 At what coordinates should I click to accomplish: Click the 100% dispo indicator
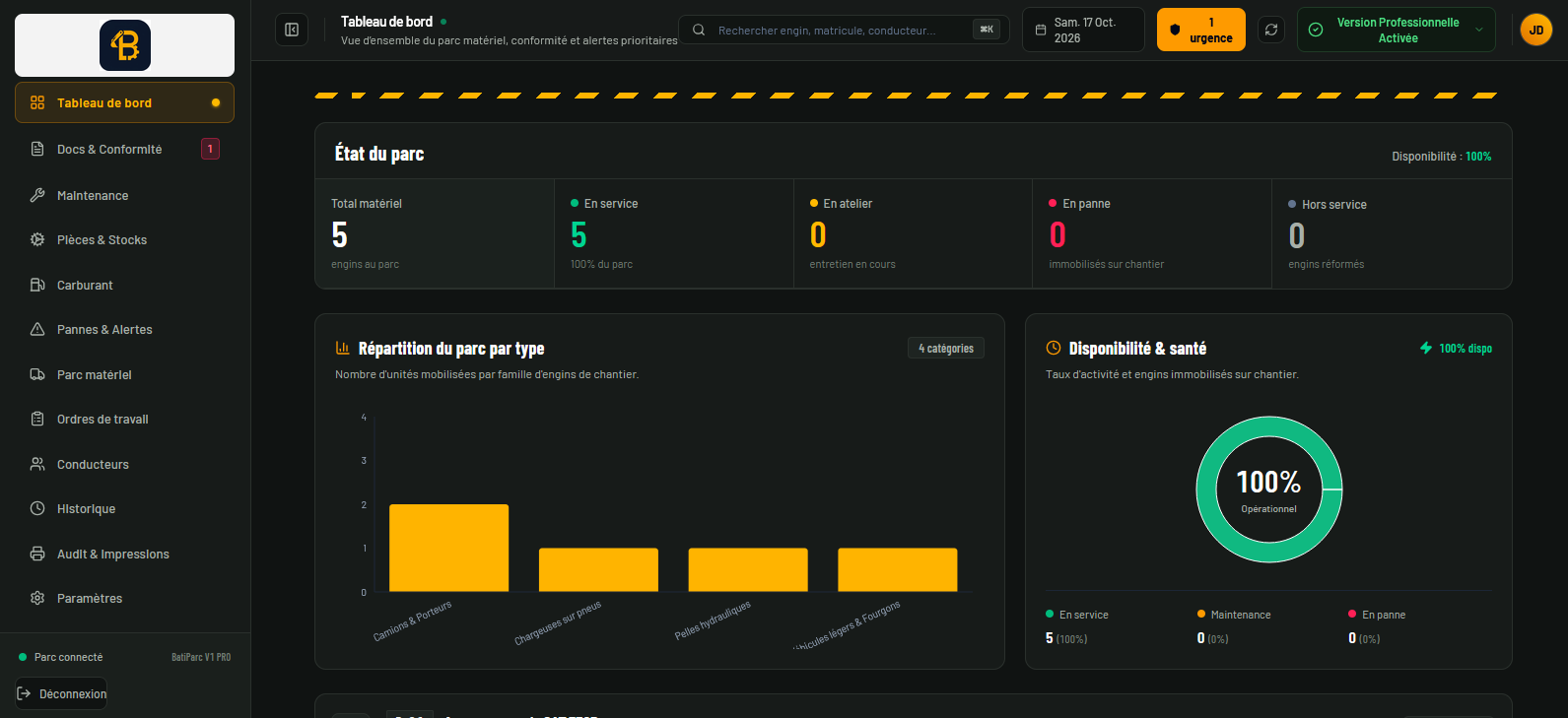point(1456,348)
